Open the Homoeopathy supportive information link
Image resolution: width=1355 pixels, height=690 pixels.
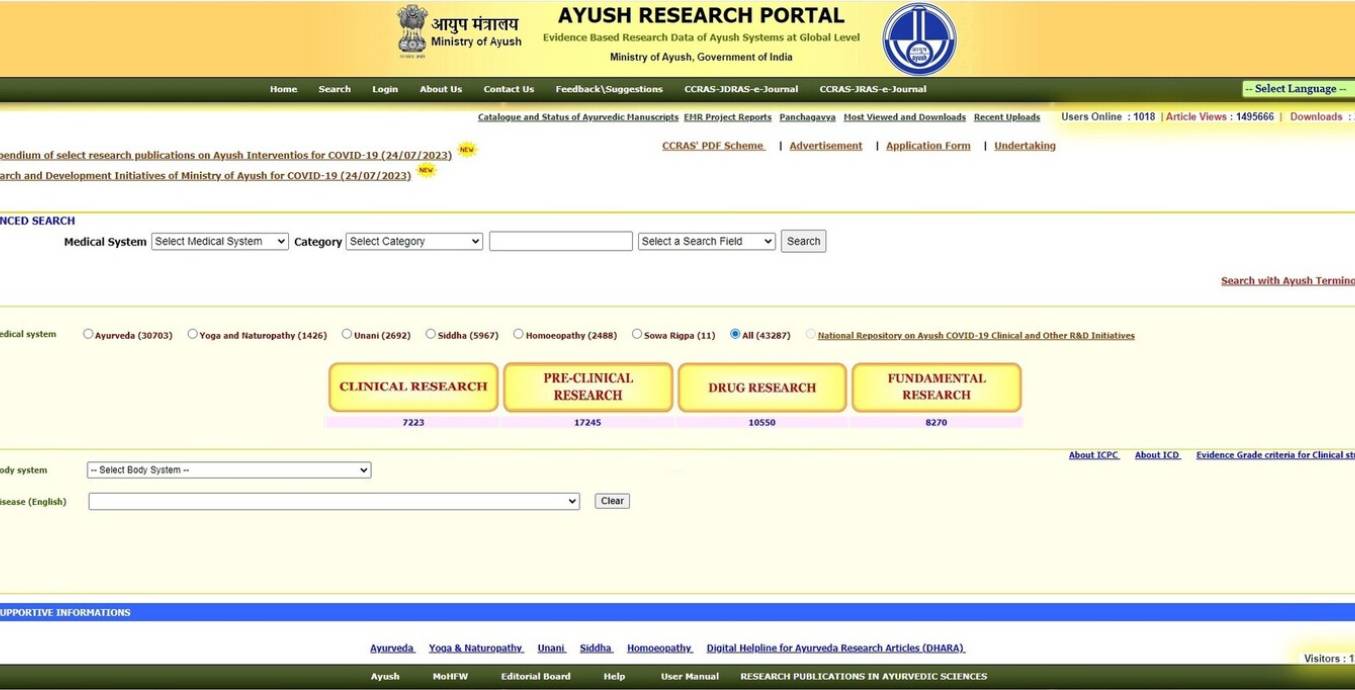coord(660,648)
